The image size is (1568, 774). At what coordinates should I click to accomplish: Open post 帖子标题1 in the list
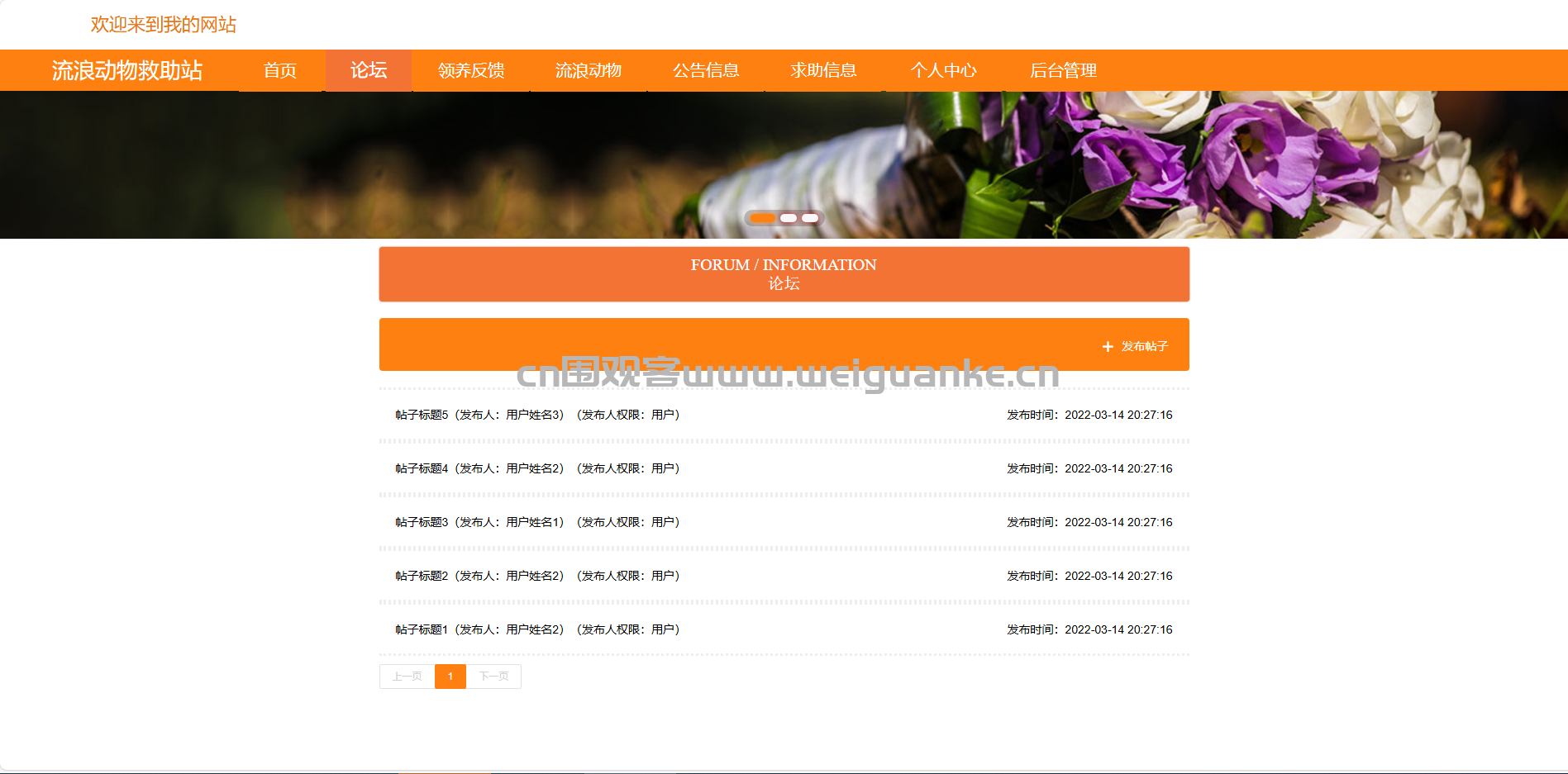[538, 629]
